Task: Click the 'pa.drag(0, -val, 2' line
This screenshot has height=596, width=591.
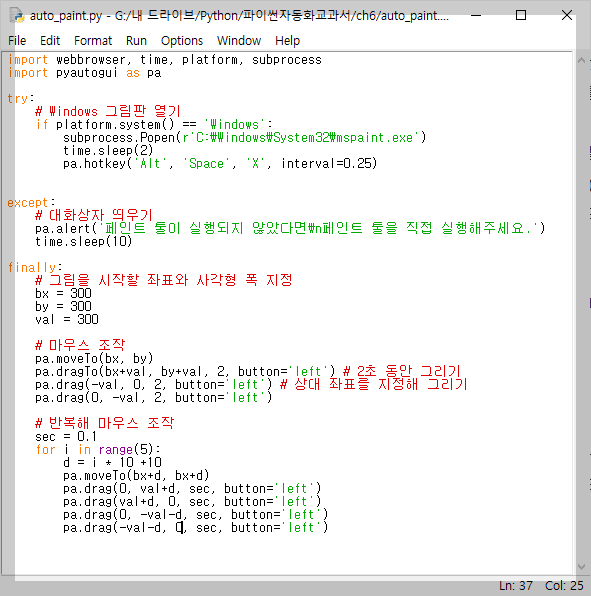Action: 154,398
